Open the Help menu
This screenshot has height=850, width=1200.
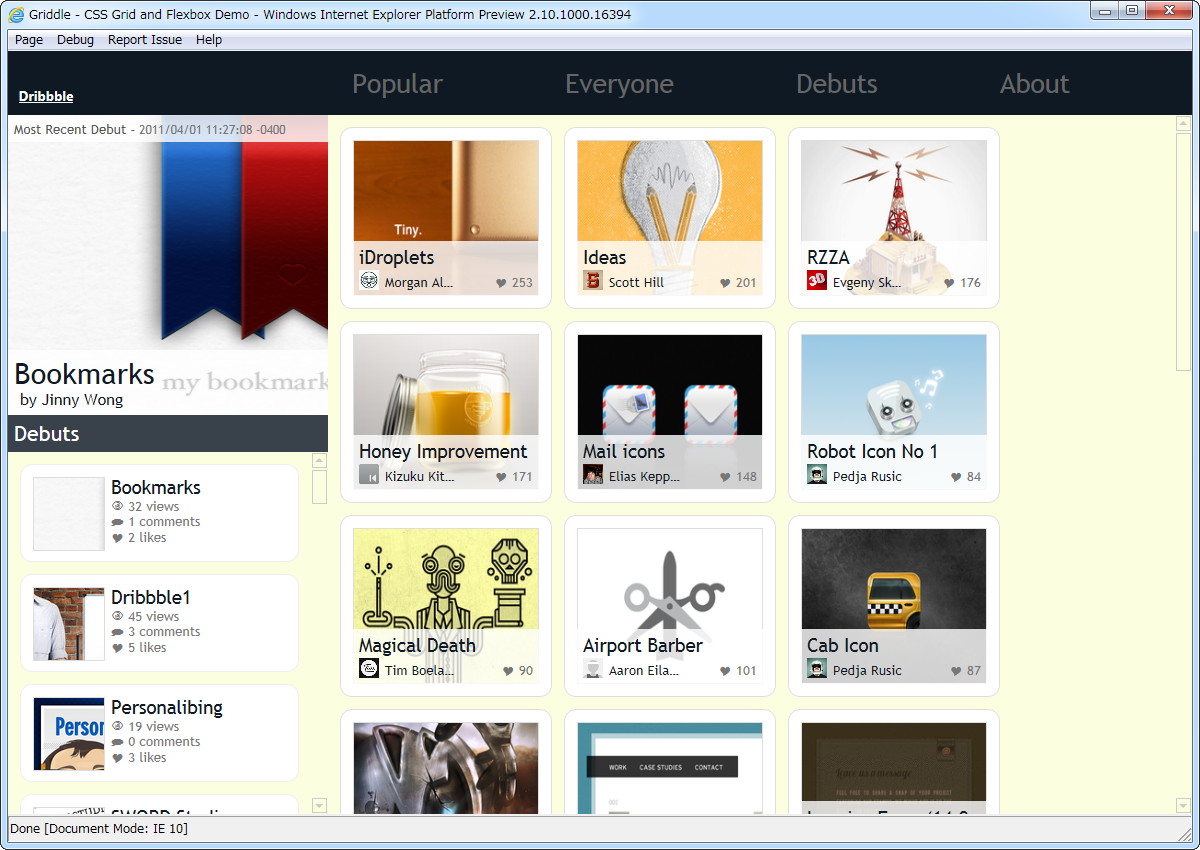[x=209, y=40]
